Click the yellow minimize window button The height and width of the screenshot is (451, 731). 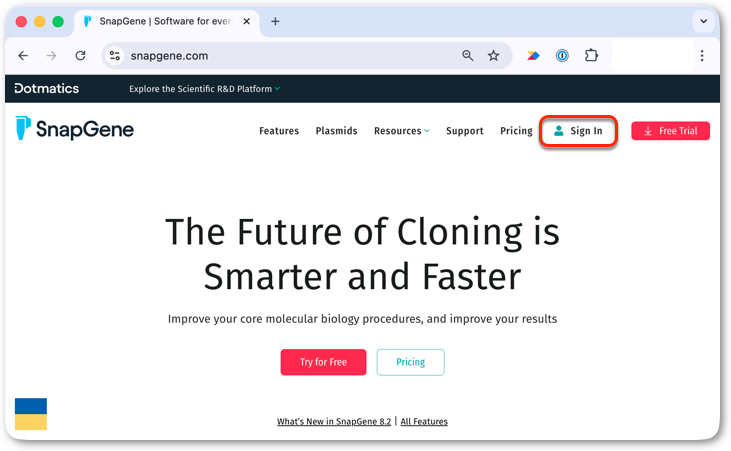coord(40,21)
